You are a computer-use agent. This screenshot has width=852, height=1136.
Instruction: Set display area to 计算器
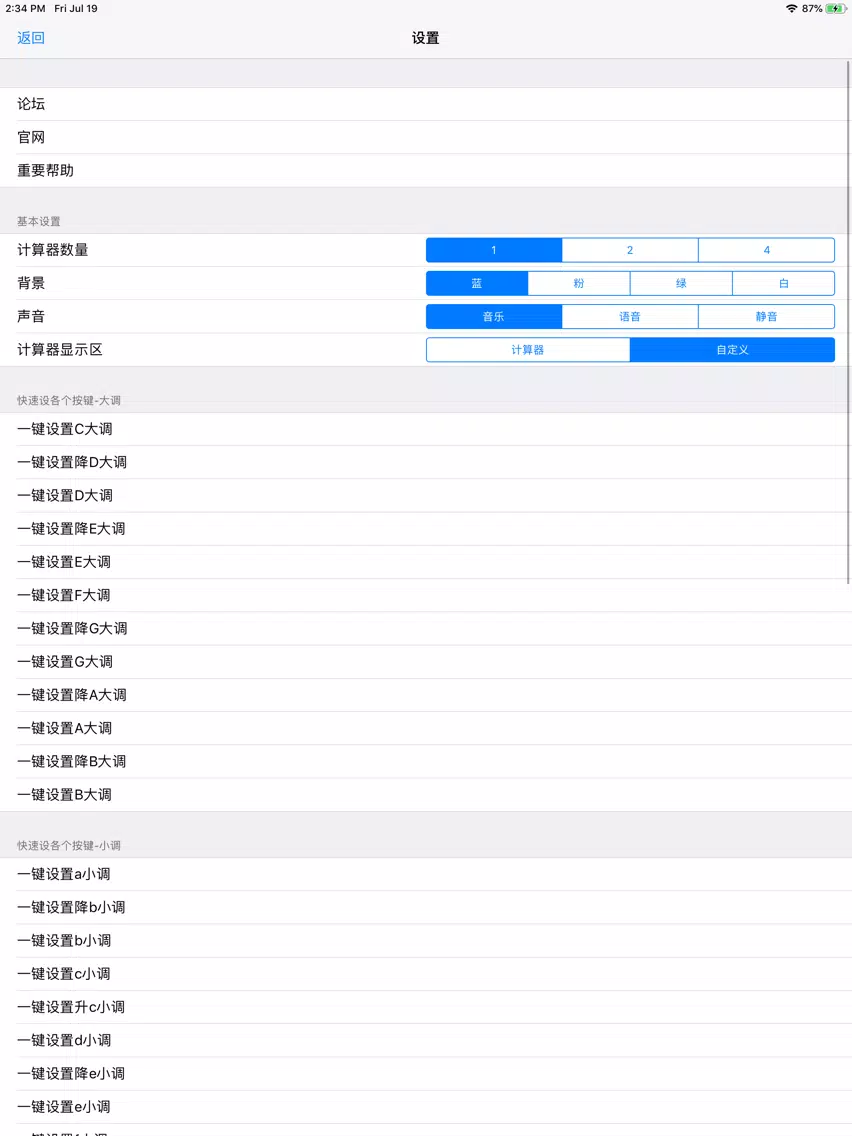528,350
